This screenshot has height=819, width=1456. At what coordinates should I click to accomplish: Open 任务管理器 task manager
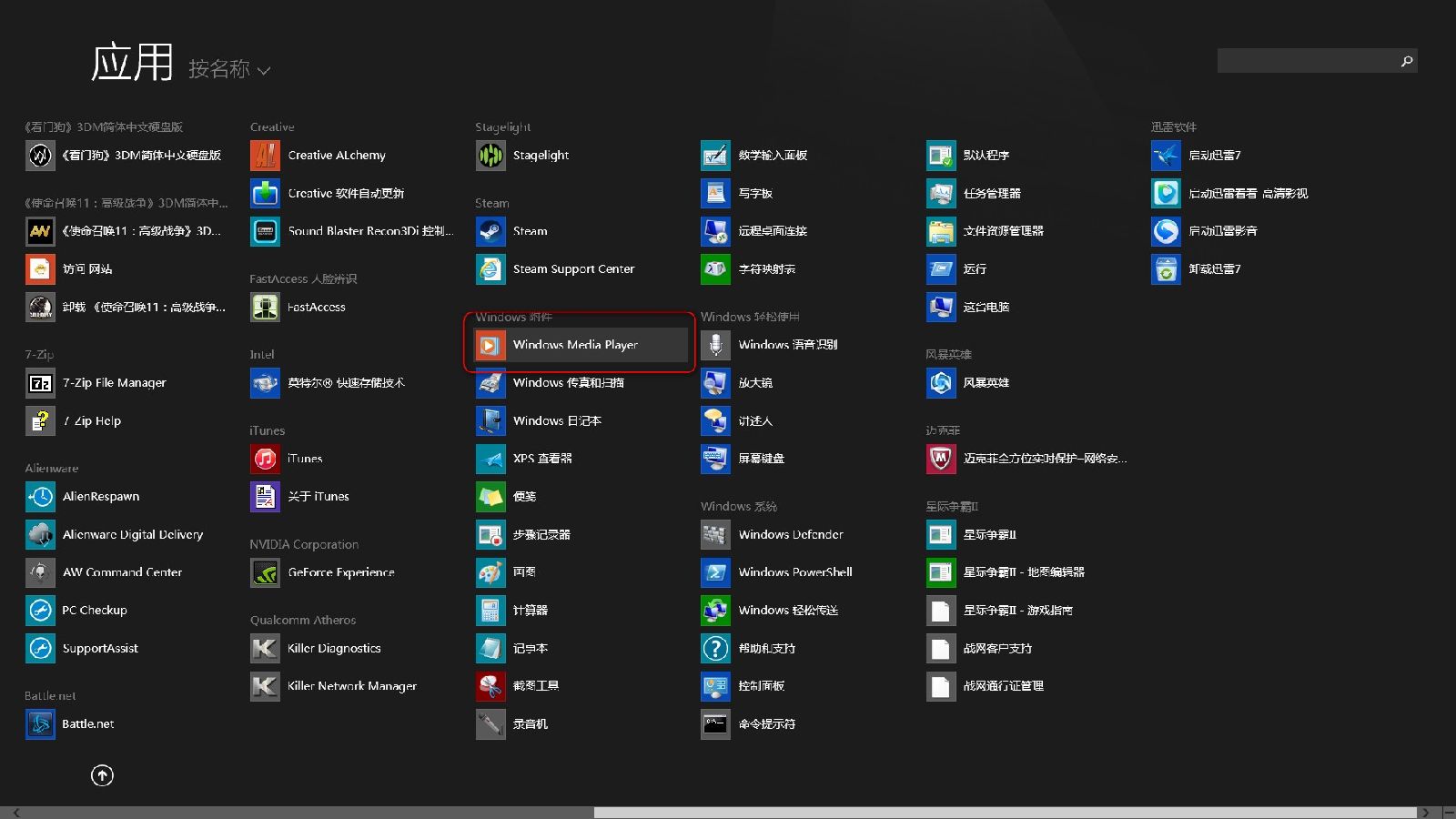(x=974, y=194)
